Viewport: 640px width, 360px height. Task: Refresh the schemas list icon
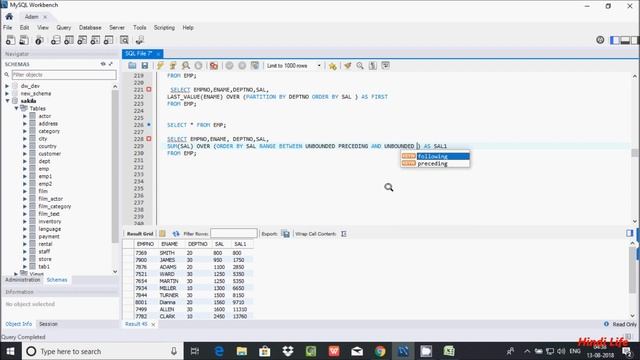click(x=103, y=64)
